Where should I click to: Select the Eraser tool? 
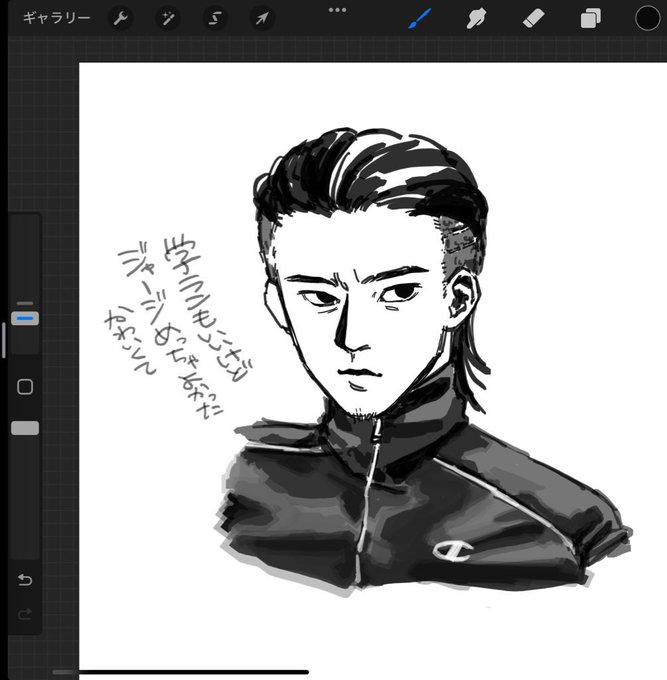pos(533,19)
